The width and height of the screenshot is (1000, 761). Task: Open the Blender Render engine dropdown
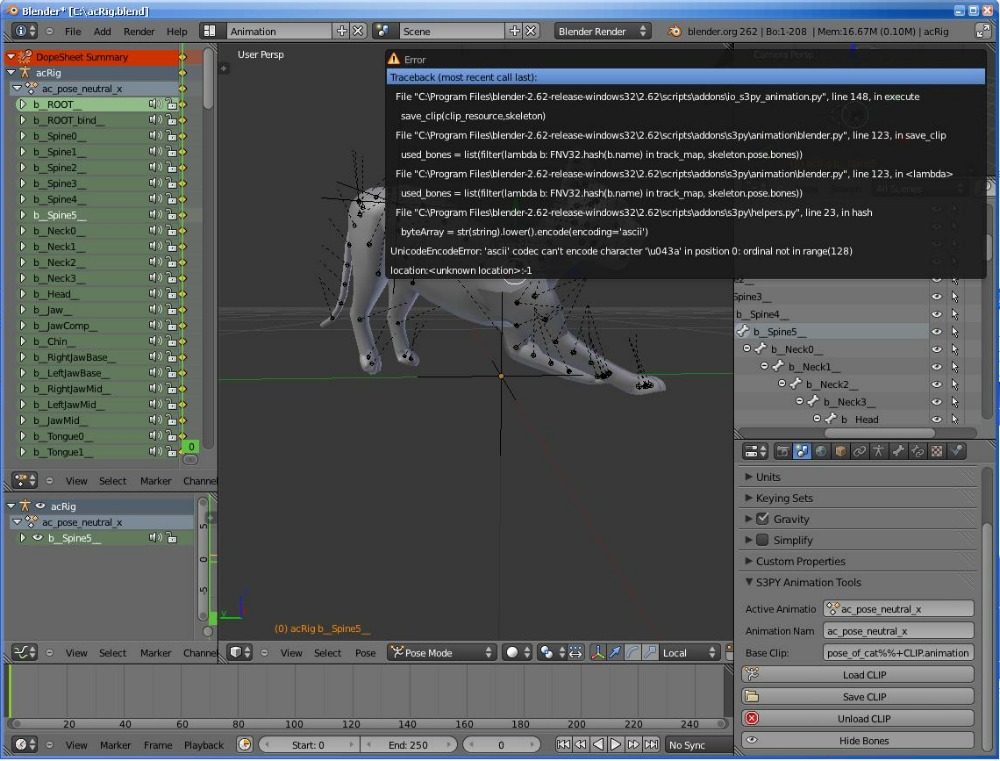coord(602,31)
